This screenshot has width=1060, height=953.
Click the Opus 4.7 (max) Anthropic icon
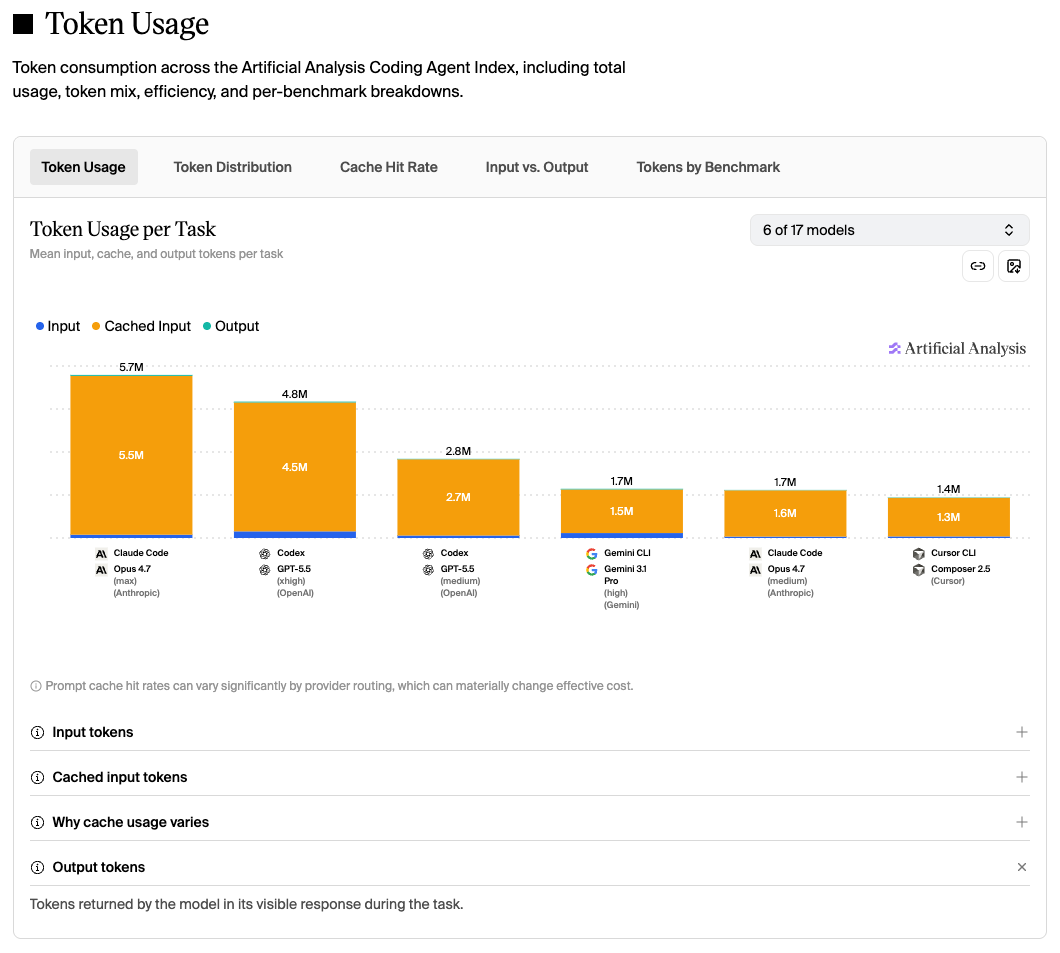[101, 570]
